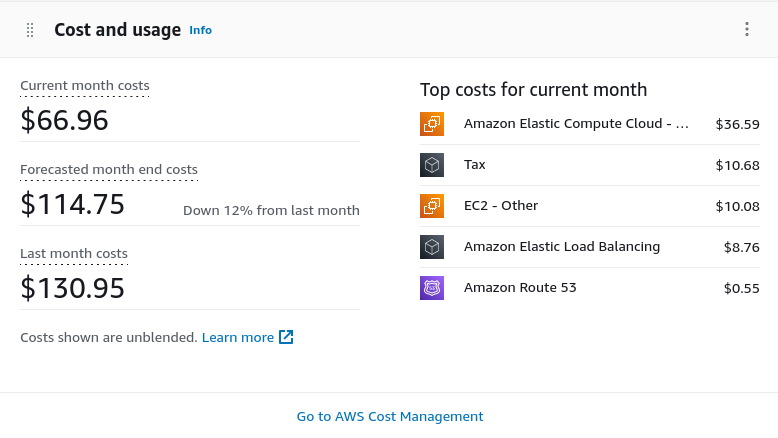Click the $10.68 tax amount
The image size is (778, 438).
[737, 165]
